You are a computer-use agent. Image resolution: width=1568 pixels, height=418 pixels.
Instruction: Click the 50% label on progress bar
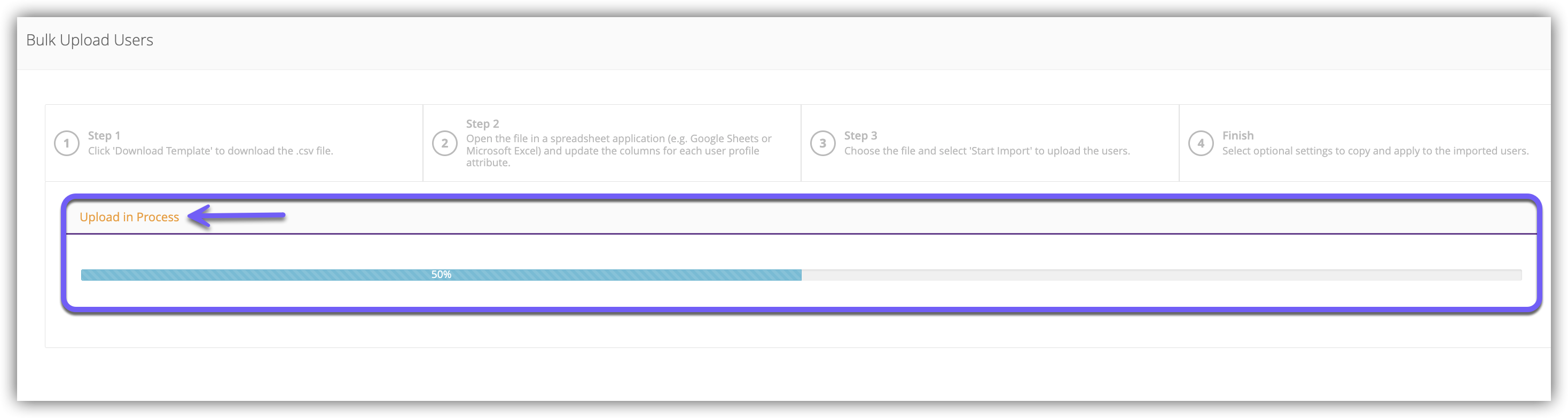[x=441, y=275]
